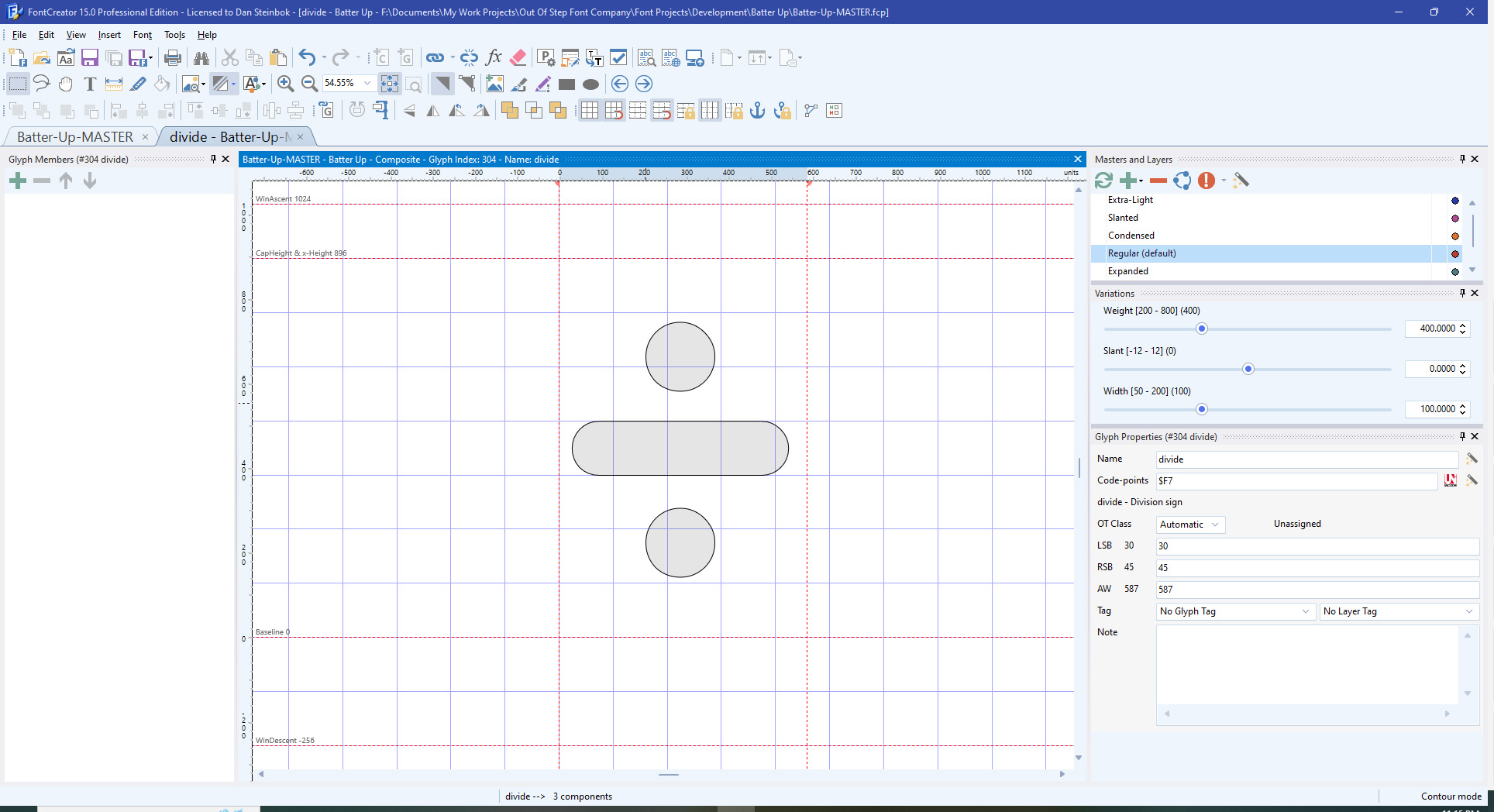Image resolution: width=1494 pixels, height=812 pixels.
Task: Click the glyph Name input field
Action: tap(1306, 459)
